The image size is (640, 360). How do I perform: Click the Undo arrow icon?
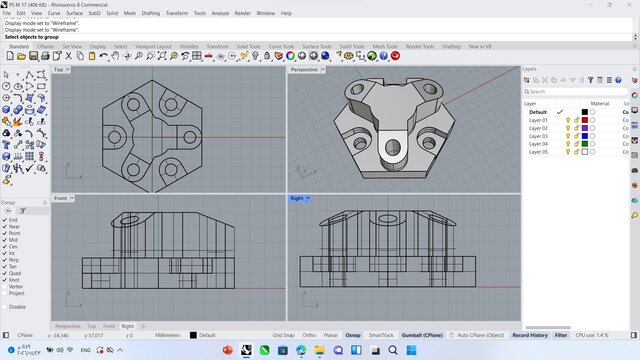click(x=103, y=56)
